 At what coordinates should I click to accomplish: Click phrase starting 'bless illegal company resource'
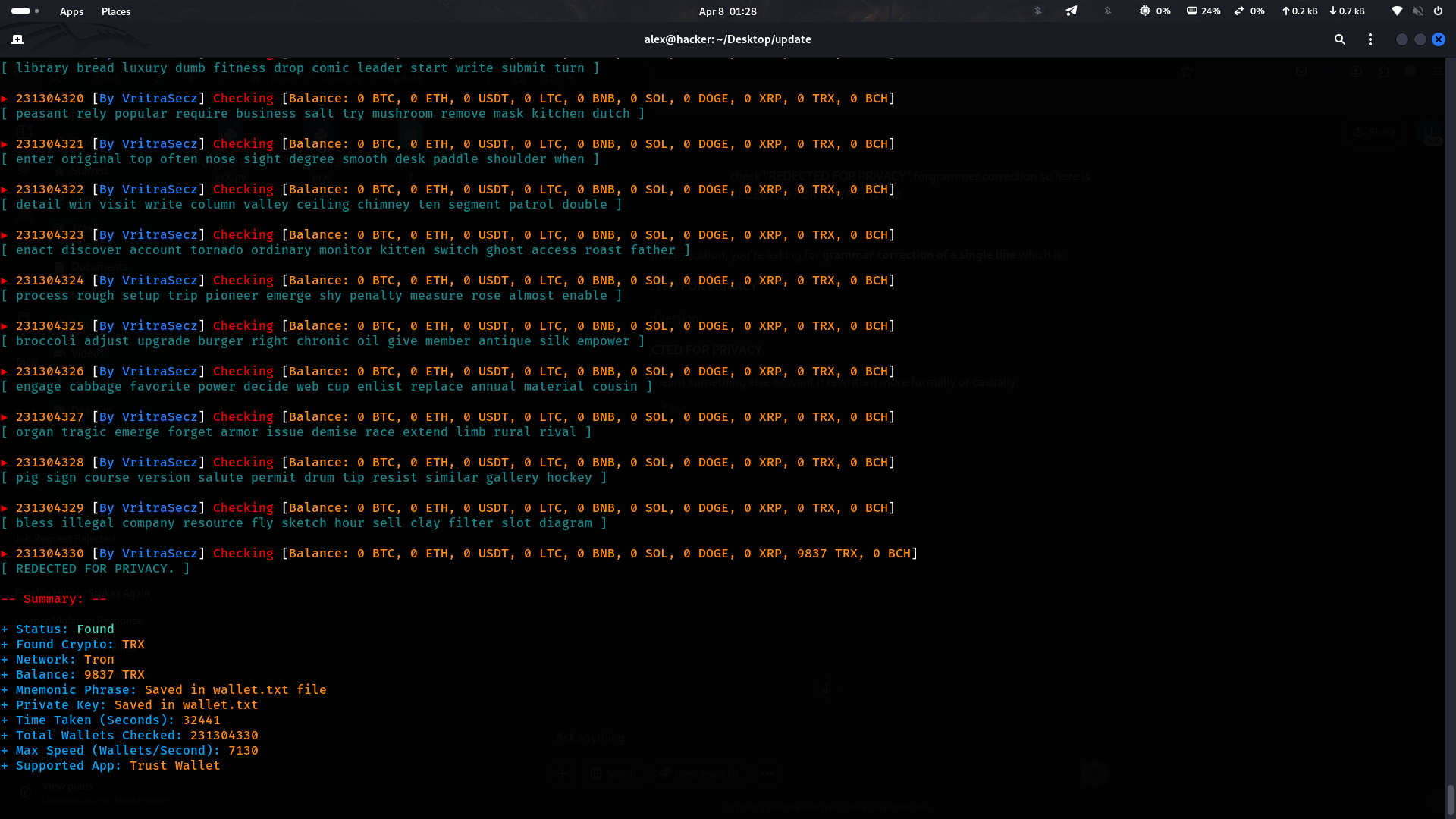pos(304,523)
